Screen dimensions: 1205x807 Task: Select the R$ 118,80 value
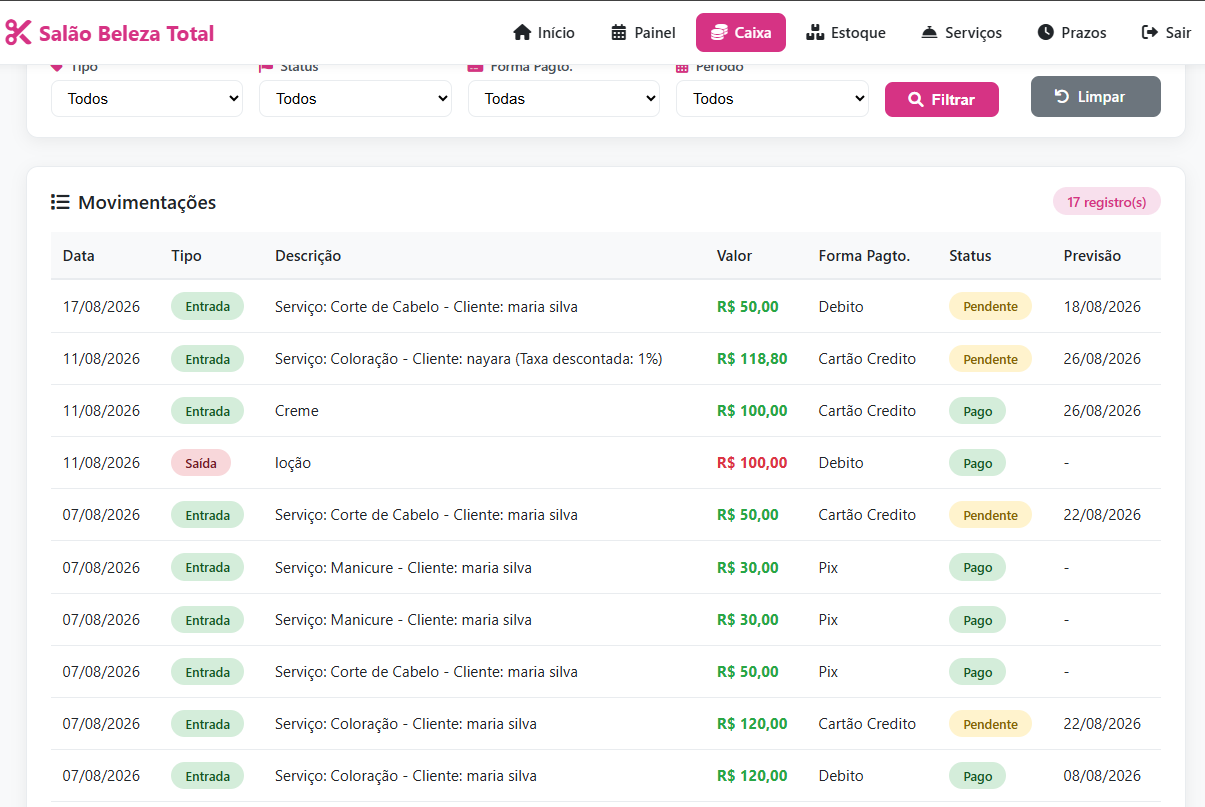pyautogui.click(x=752, y=359)
